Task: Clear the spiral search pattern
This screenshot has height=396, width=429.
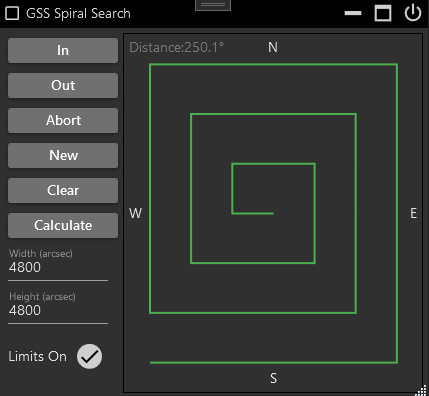Action: click(x=63, y=190)
